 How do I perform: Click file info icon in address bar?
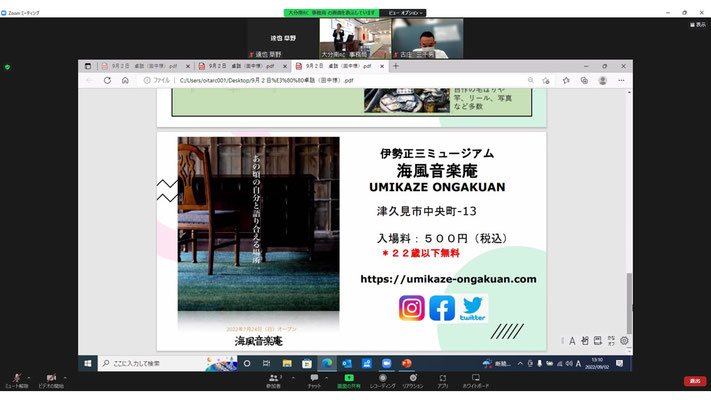point(147,80)
